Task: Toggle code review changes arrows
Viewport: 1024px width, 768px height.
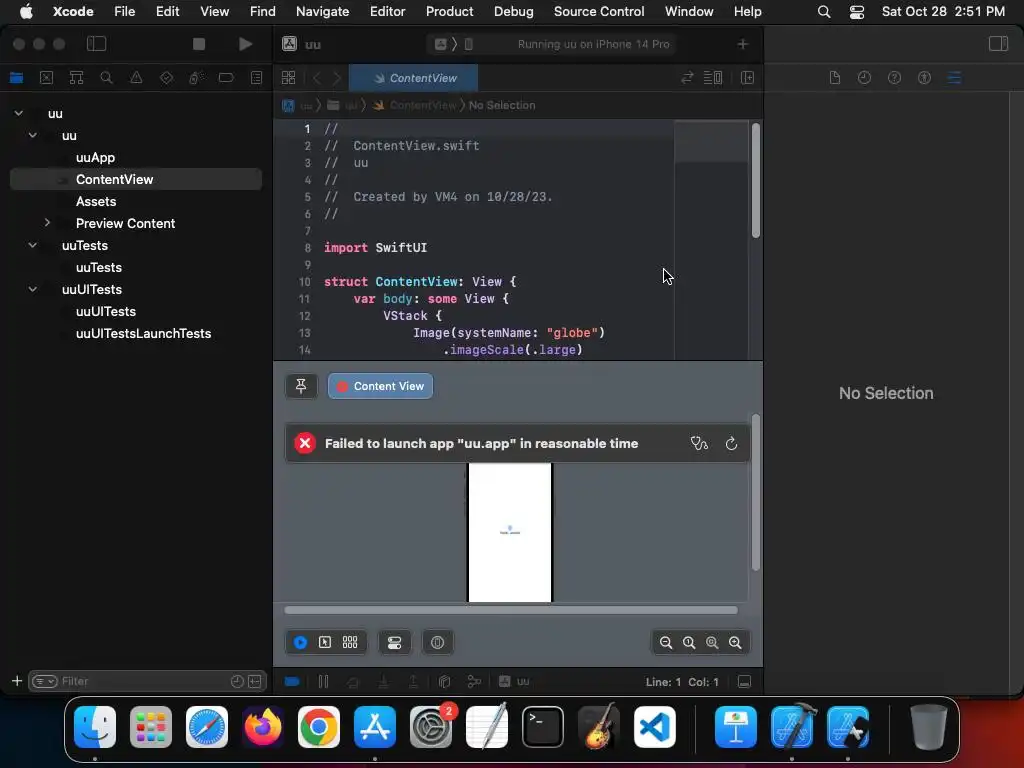Action: tap(687, 78)
